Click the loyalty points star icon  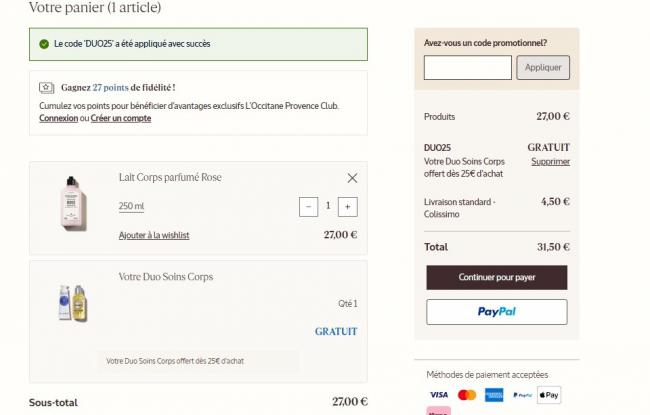pyautogui.click(x=46, y=87)
